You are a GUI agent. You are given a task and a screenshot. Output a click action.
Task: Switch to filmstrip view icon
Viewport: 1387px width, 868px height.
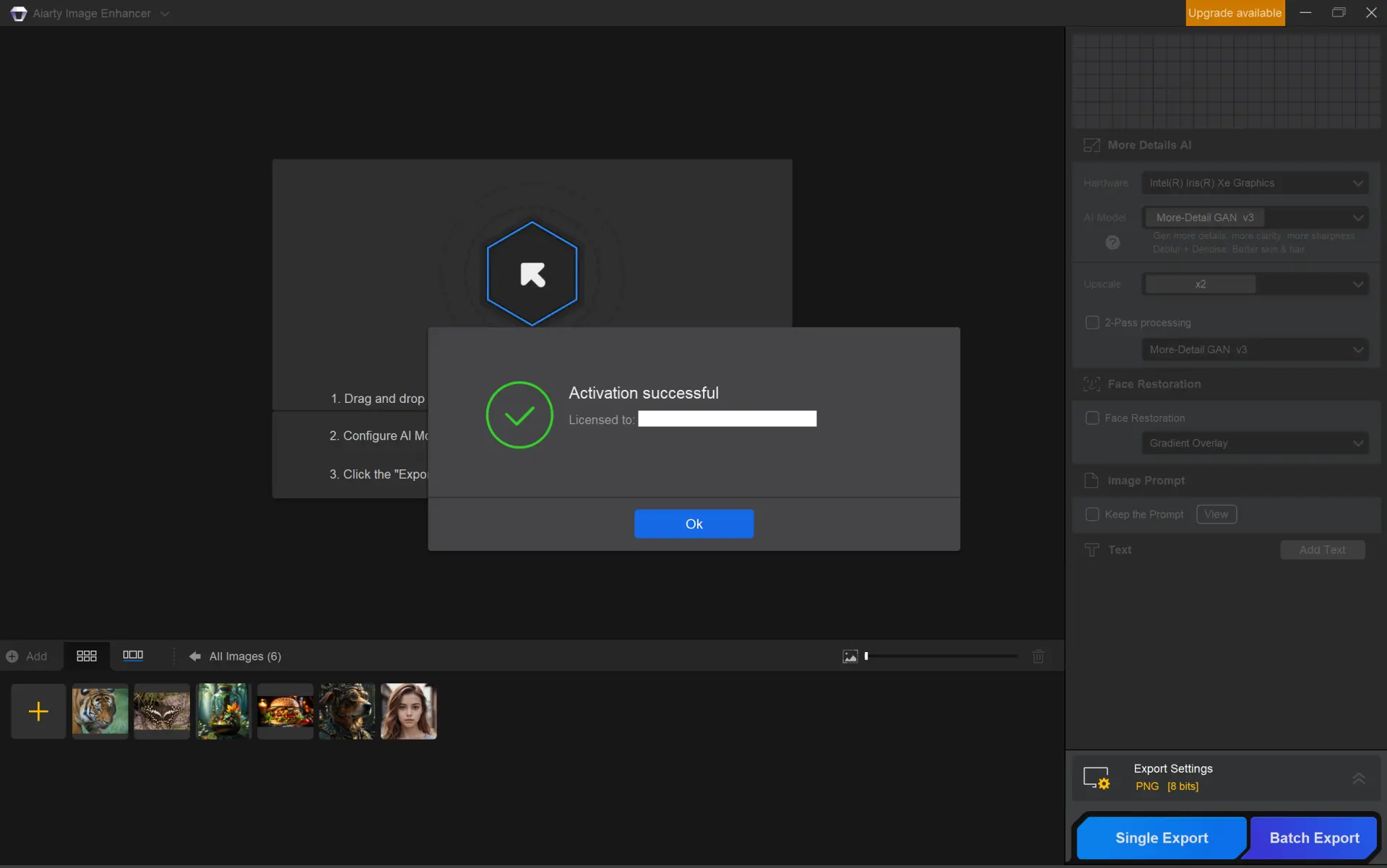click(133, 655)
